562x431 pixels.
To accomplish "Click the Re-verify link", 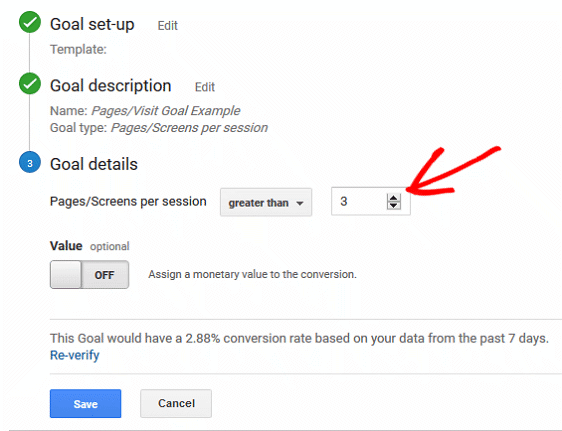I will coord(75,355).
